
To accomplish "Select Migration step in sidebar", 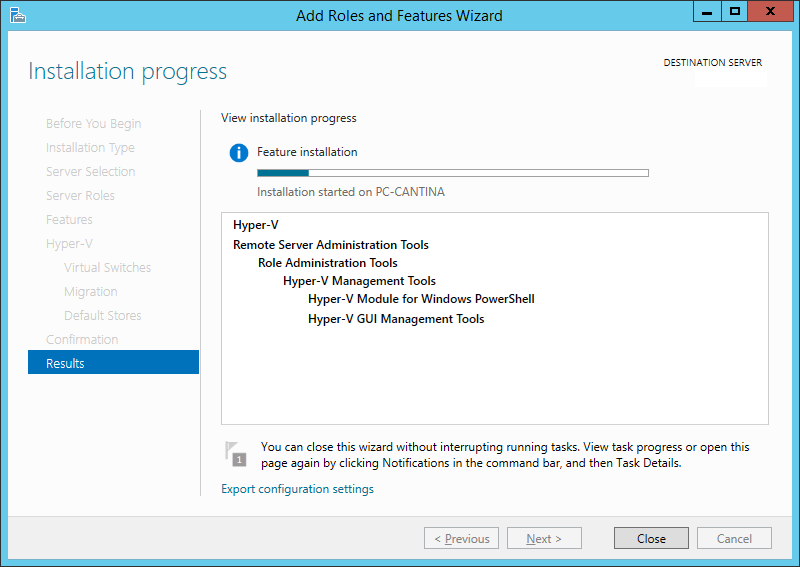I will point(90,291).
